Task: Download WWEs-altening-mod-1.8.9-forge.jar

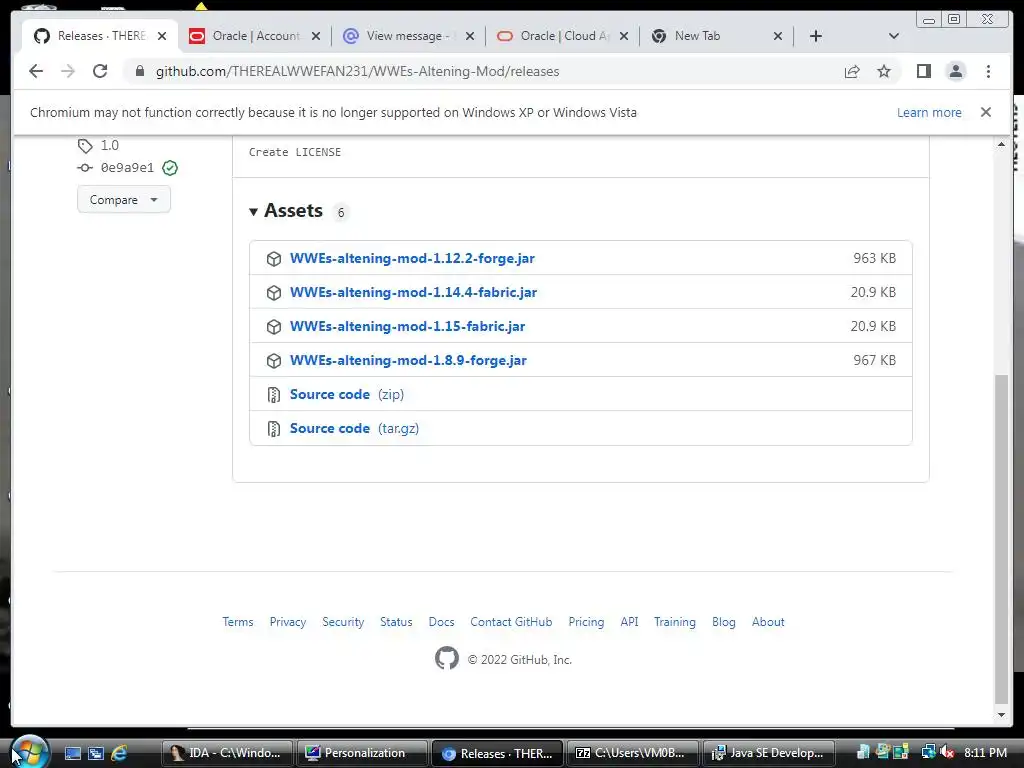Action: (x=408, y=360)
